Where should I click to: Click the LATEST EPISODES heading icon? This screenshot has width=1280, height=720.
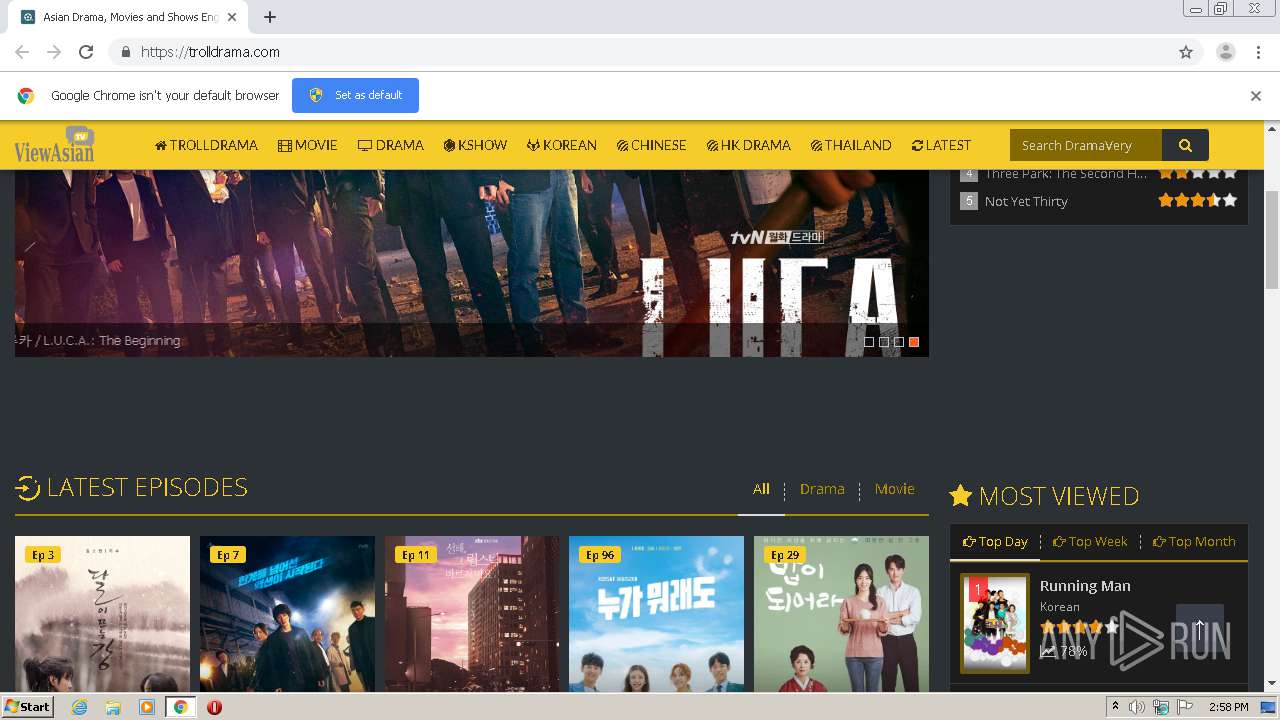click(27, 488)
